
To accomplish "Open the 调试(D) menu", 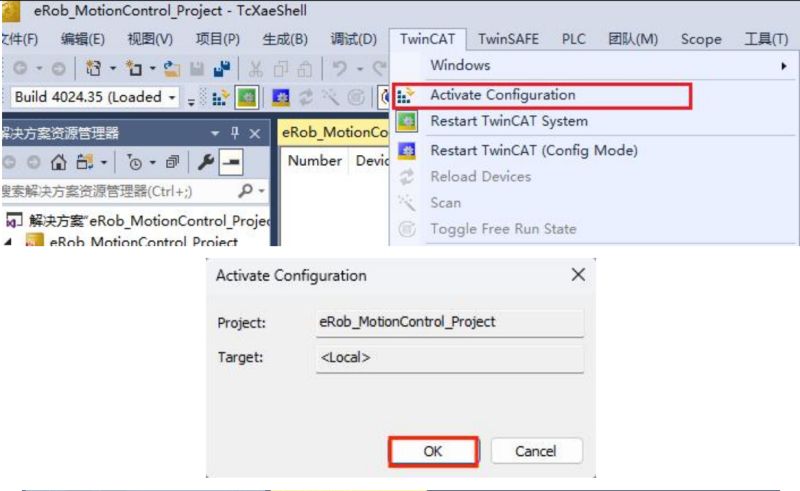I will (353, 39).
